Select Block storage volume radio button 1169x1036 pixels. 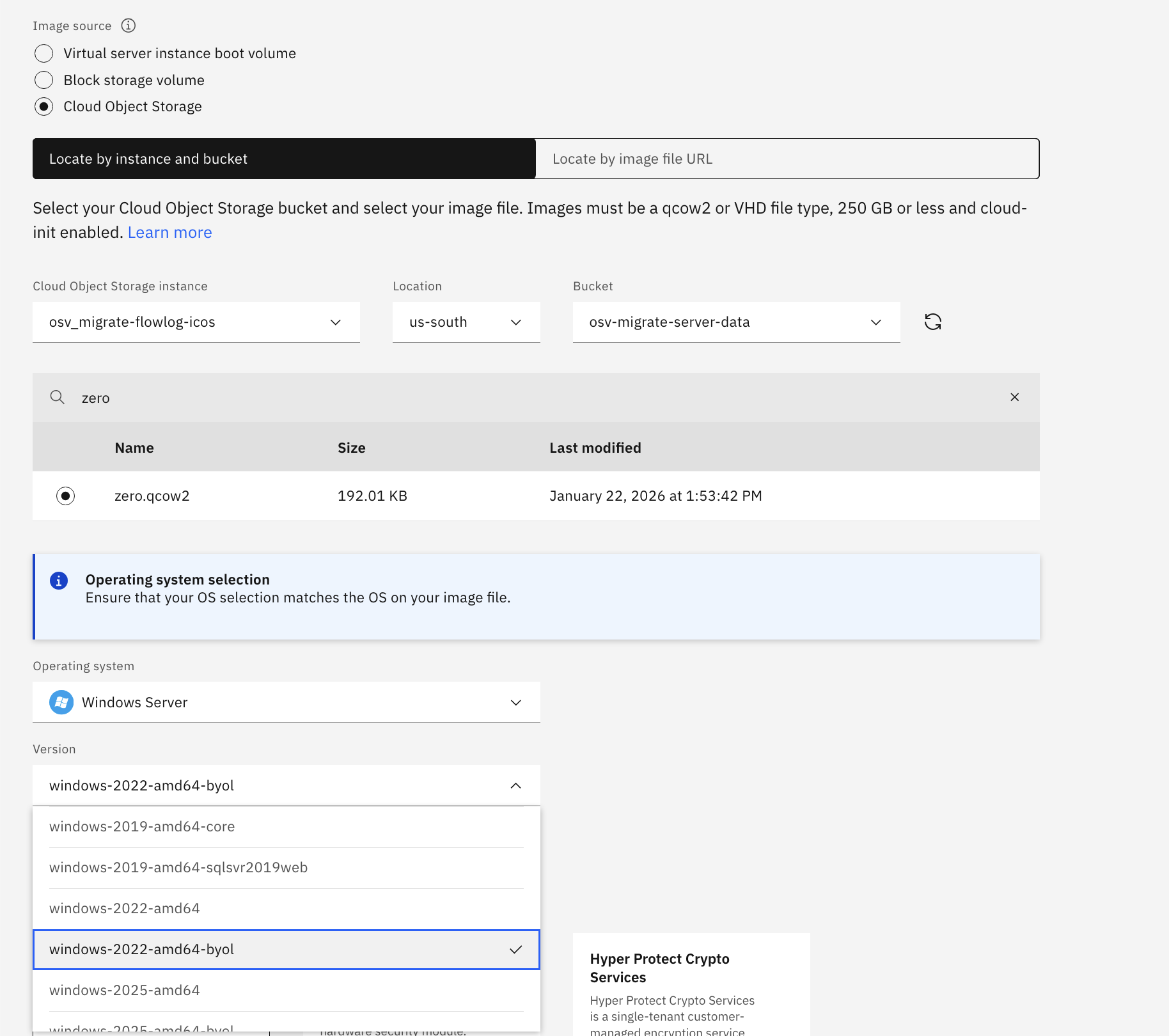point(43,80)
